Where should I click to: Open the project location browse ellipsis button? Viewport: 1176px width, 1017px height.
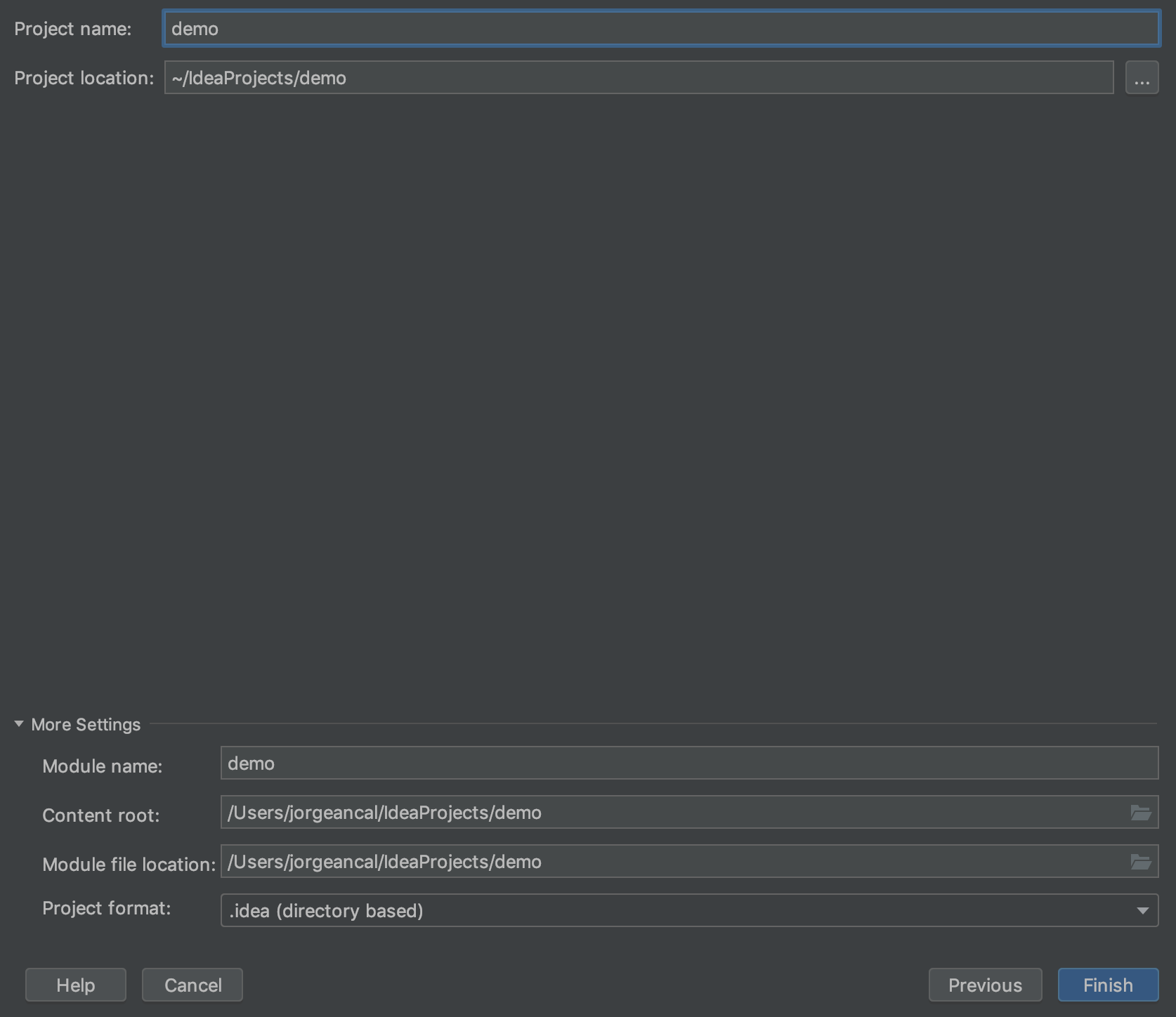(1142, 77)
